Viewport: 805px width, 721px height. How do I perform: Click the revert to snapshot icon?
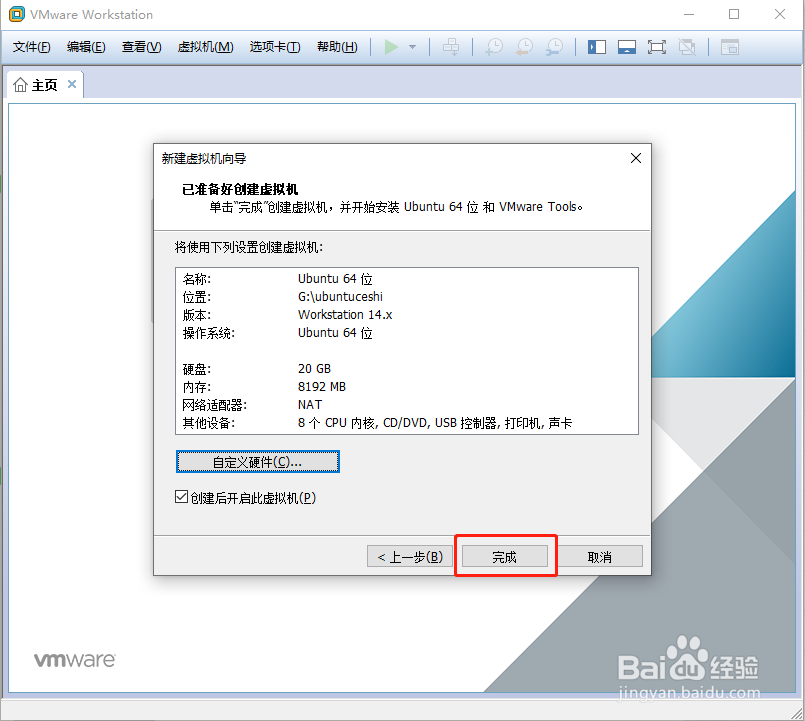coord(524,47)
